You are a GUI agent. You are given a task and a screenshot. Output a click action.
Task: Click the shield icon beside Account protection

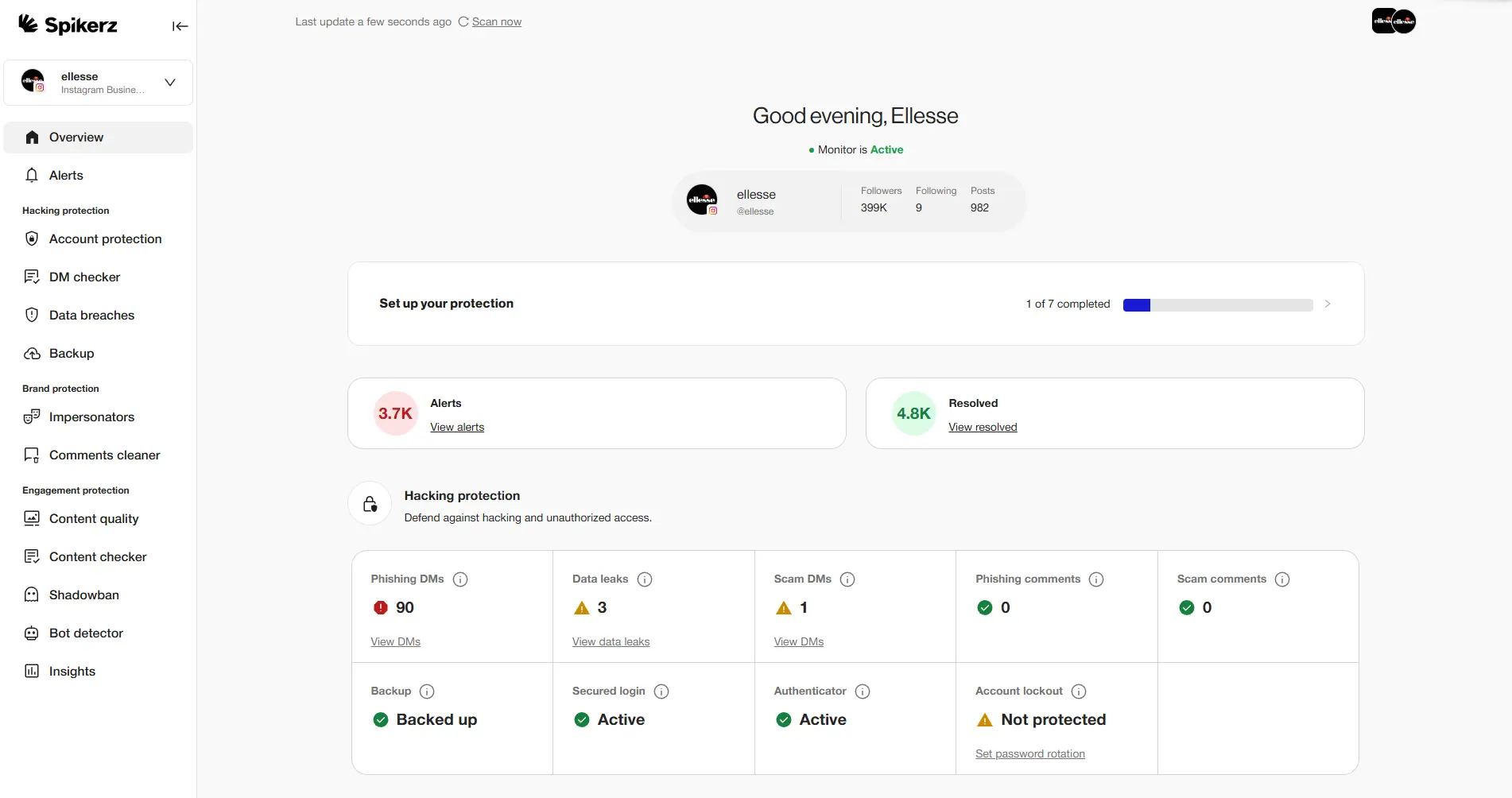point(32,238)
